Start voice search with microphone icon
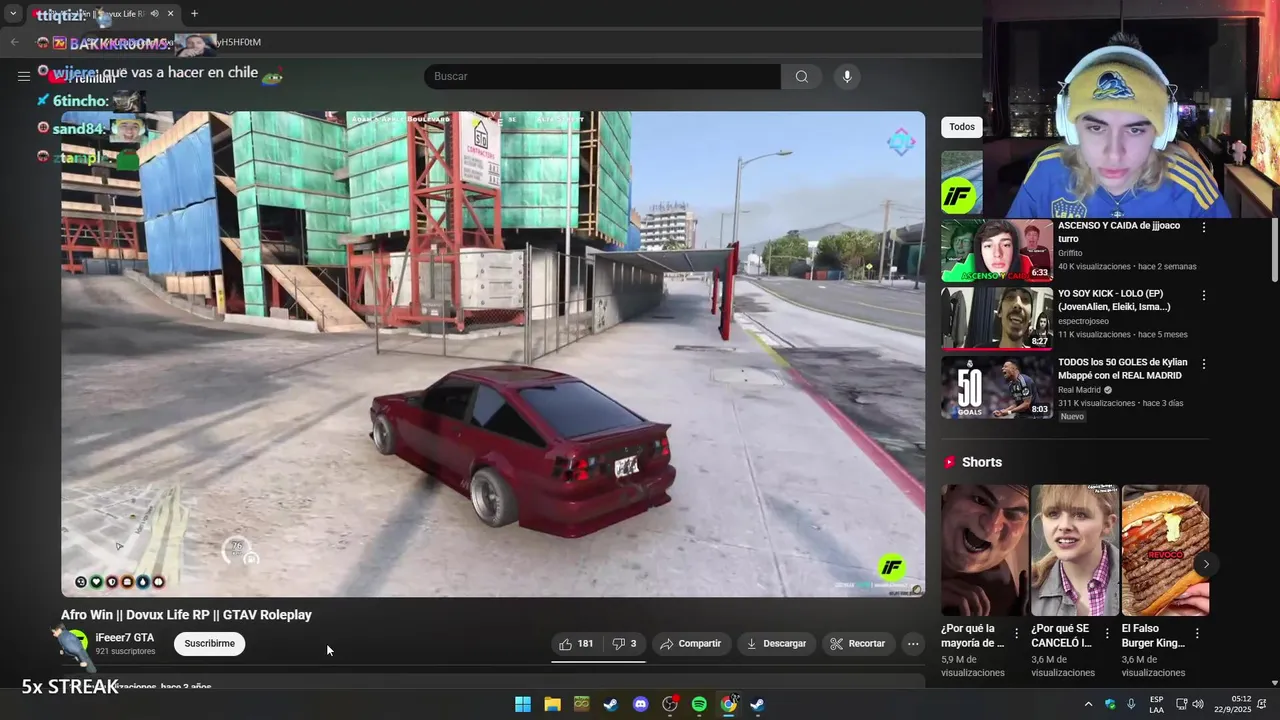Viewport: 1280px width, 720px height. [x=847, y=76]
